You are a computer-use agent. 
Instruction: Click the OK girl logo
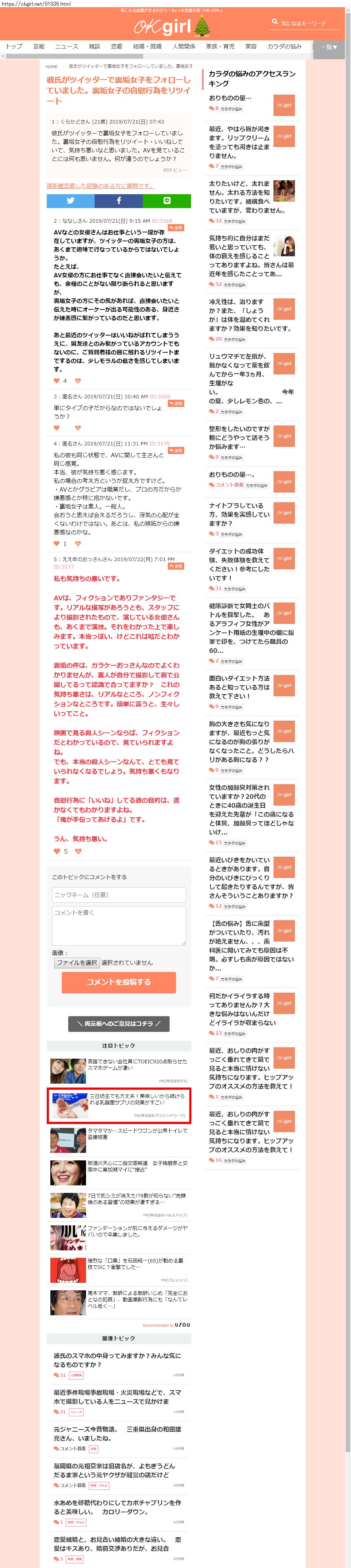(163, 27)
